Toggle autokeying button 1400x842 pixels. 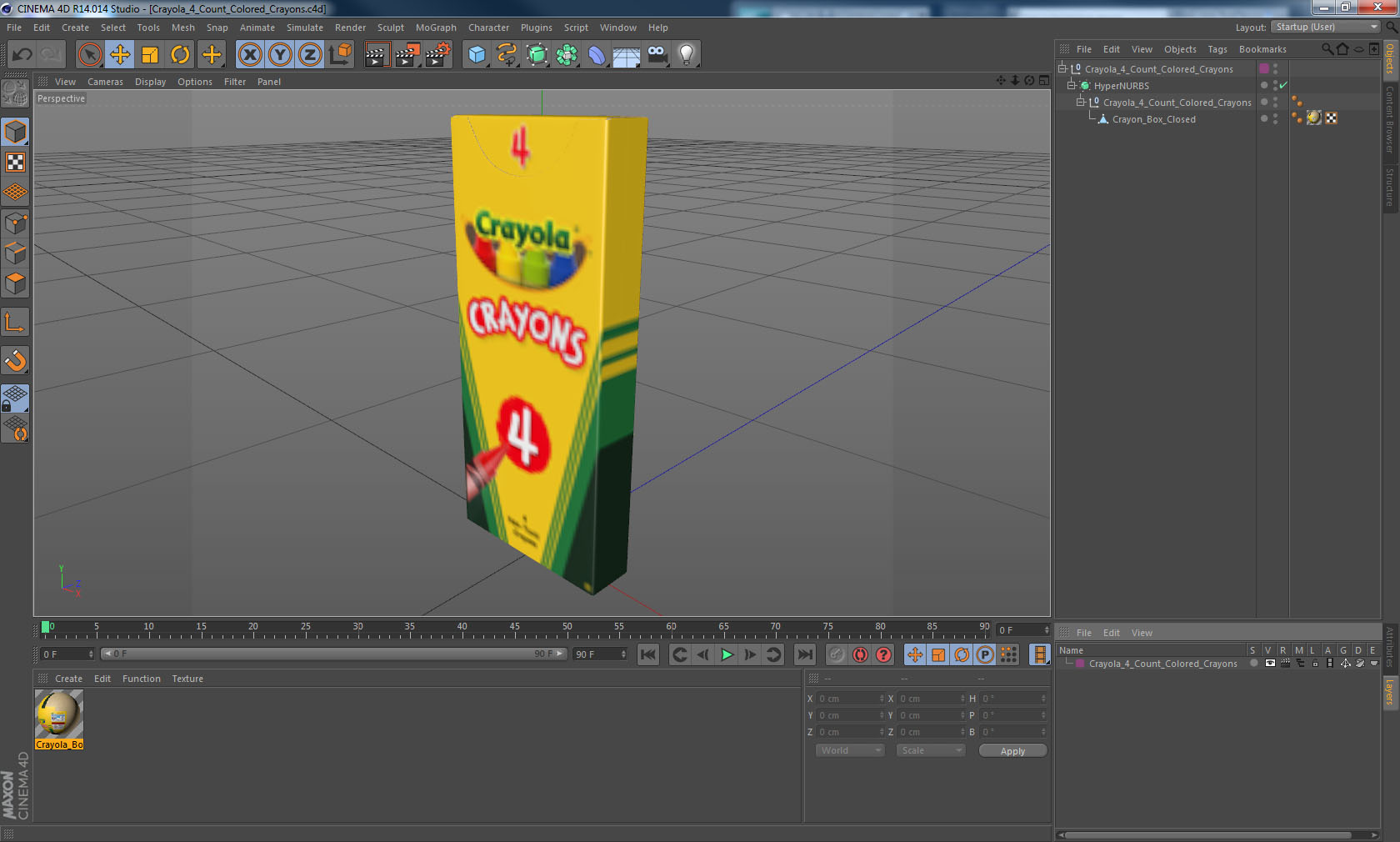tap(860, 655)
